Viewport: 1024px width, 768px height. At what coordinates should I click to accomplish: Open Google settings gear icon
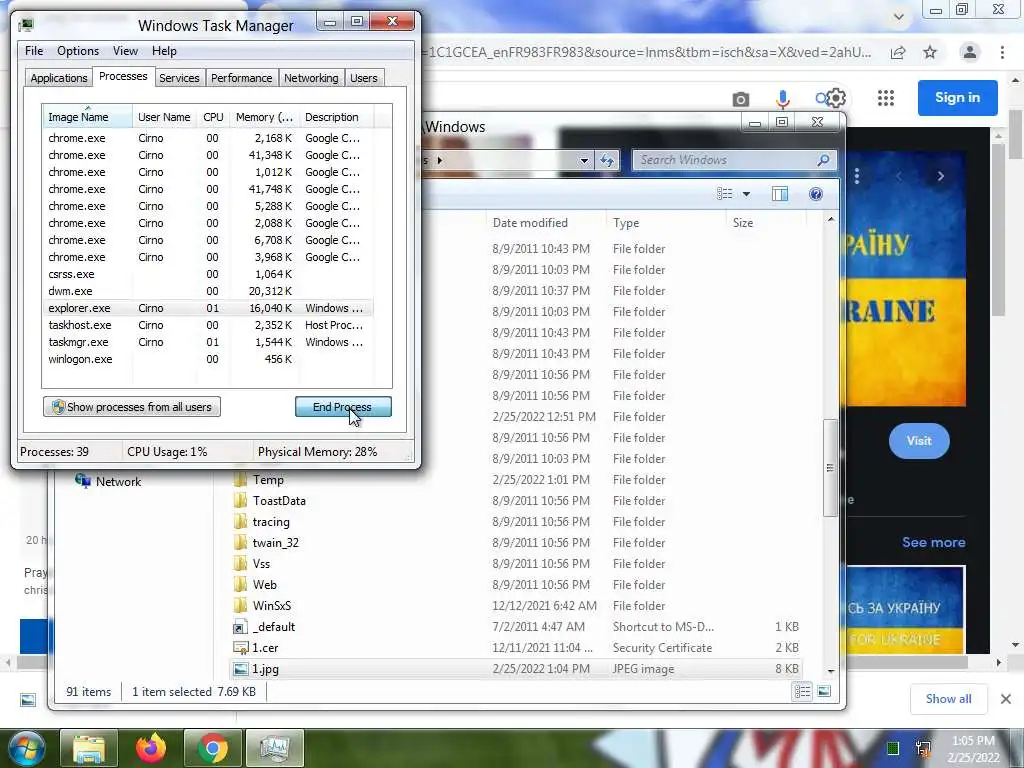(835, 99)
